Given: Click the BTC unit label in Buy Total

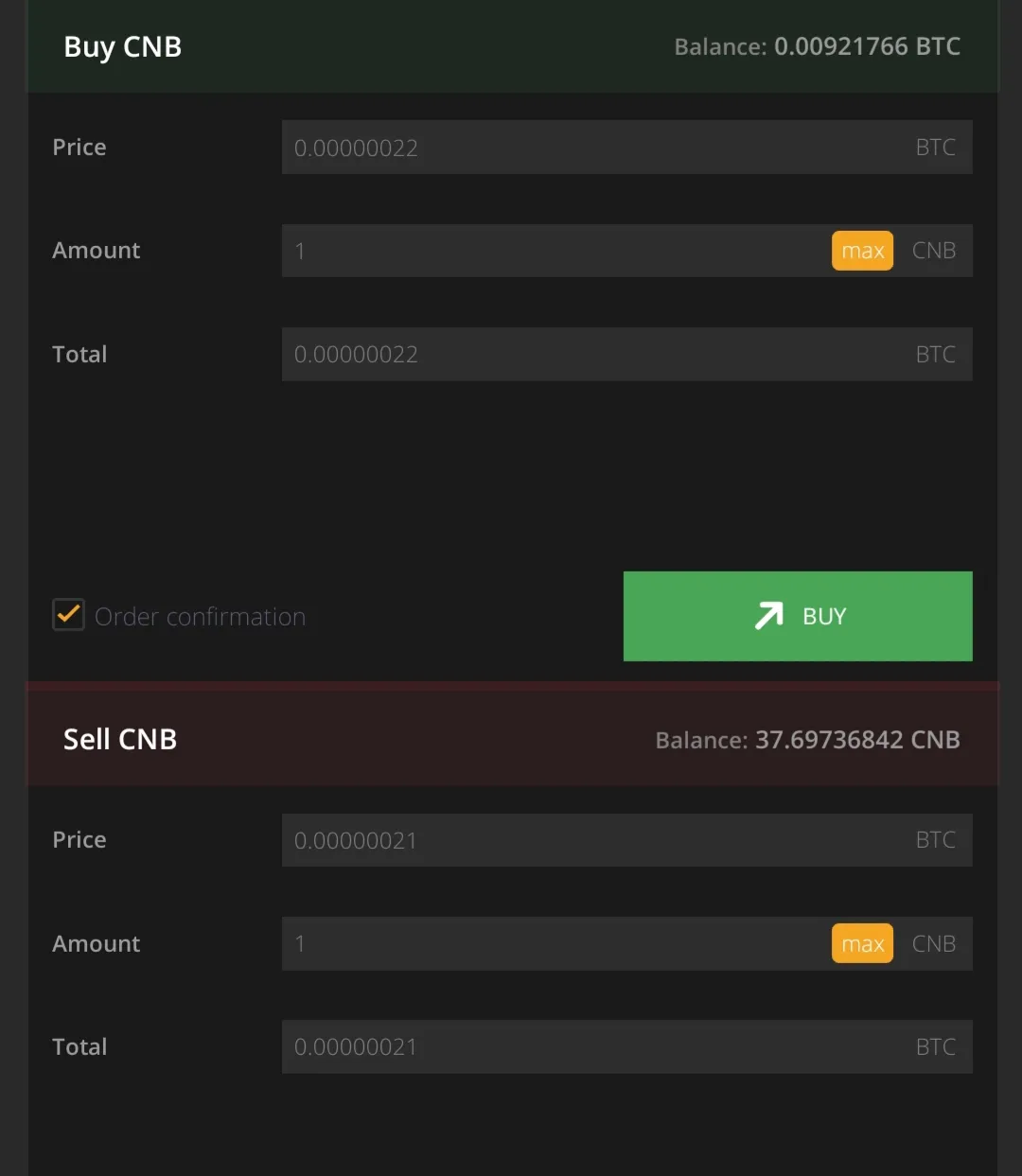Looking at the screenshot, I should coord(936,354).
